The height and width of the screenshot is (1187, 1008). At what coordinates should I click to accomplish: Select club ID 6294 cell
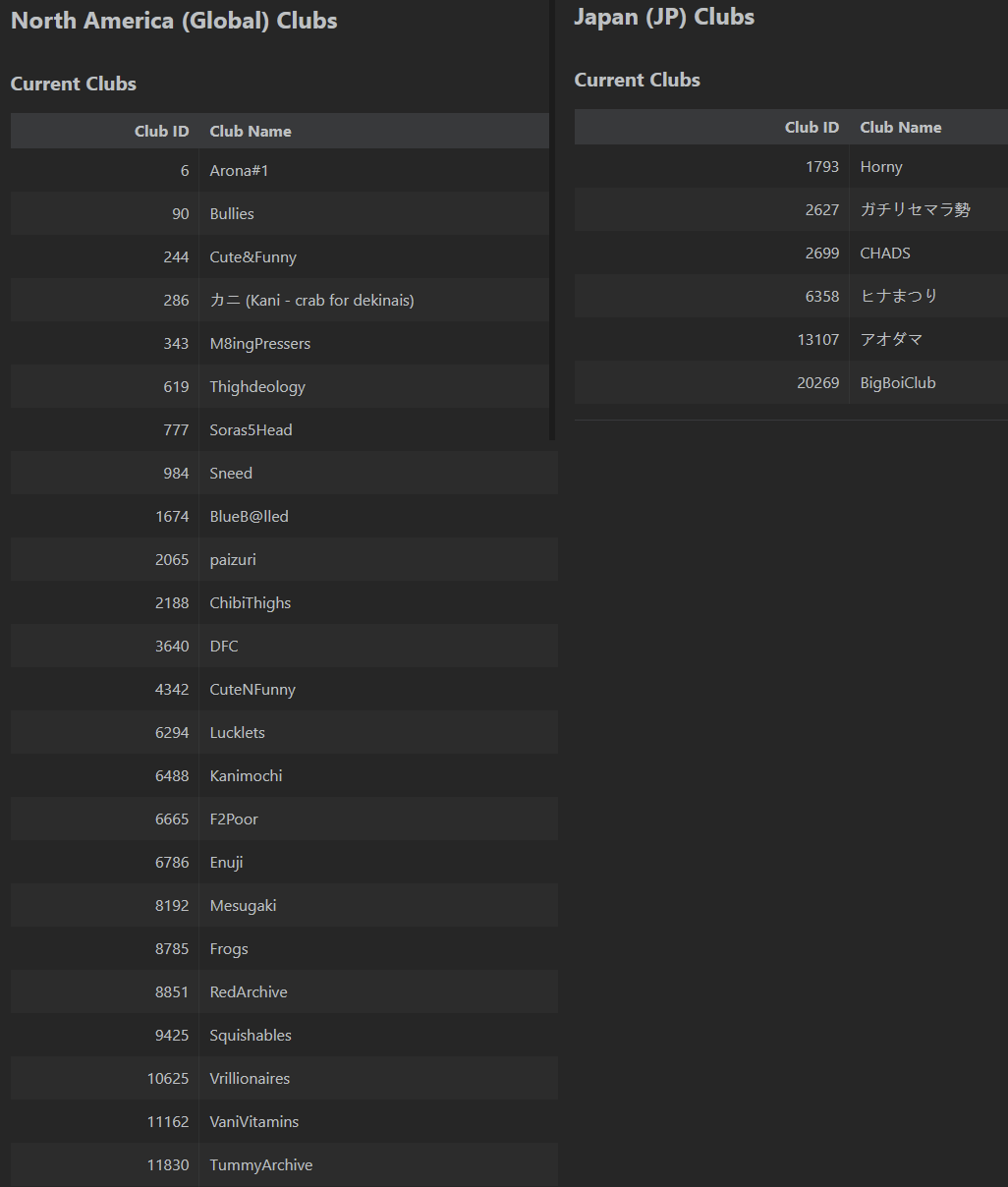coord(105,732)
